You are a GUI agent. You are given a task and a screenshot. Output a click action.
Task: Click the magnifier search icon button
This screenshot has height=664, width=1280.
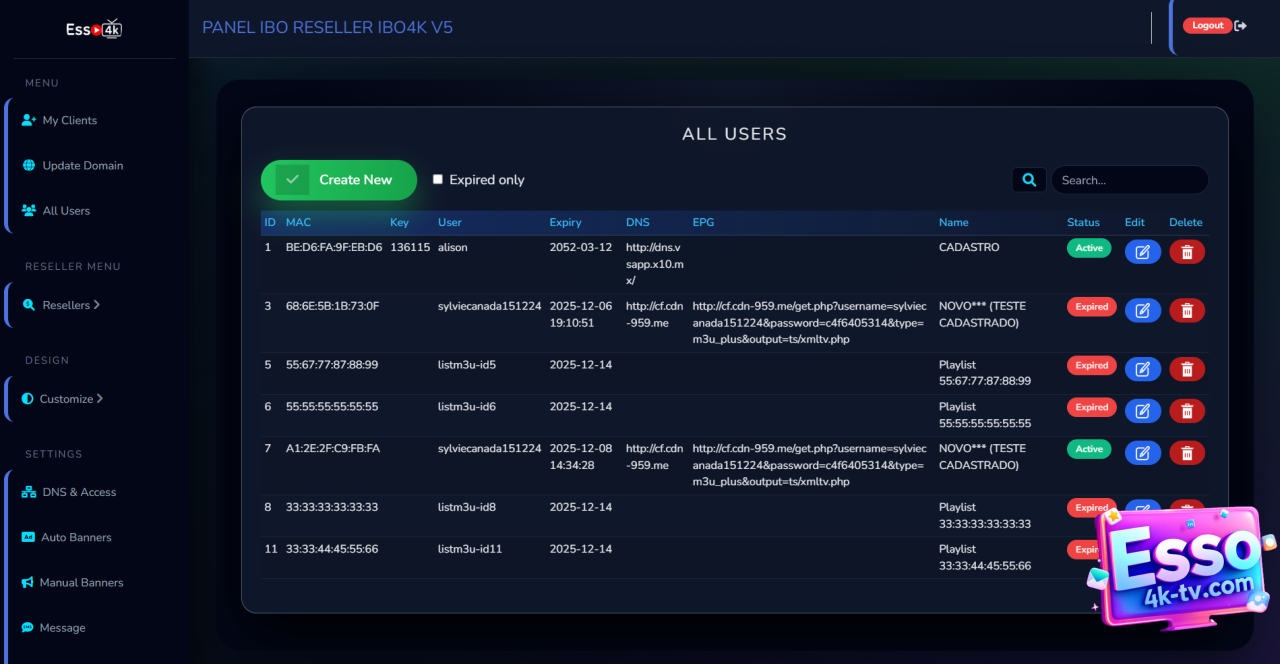click(1028, 180)
